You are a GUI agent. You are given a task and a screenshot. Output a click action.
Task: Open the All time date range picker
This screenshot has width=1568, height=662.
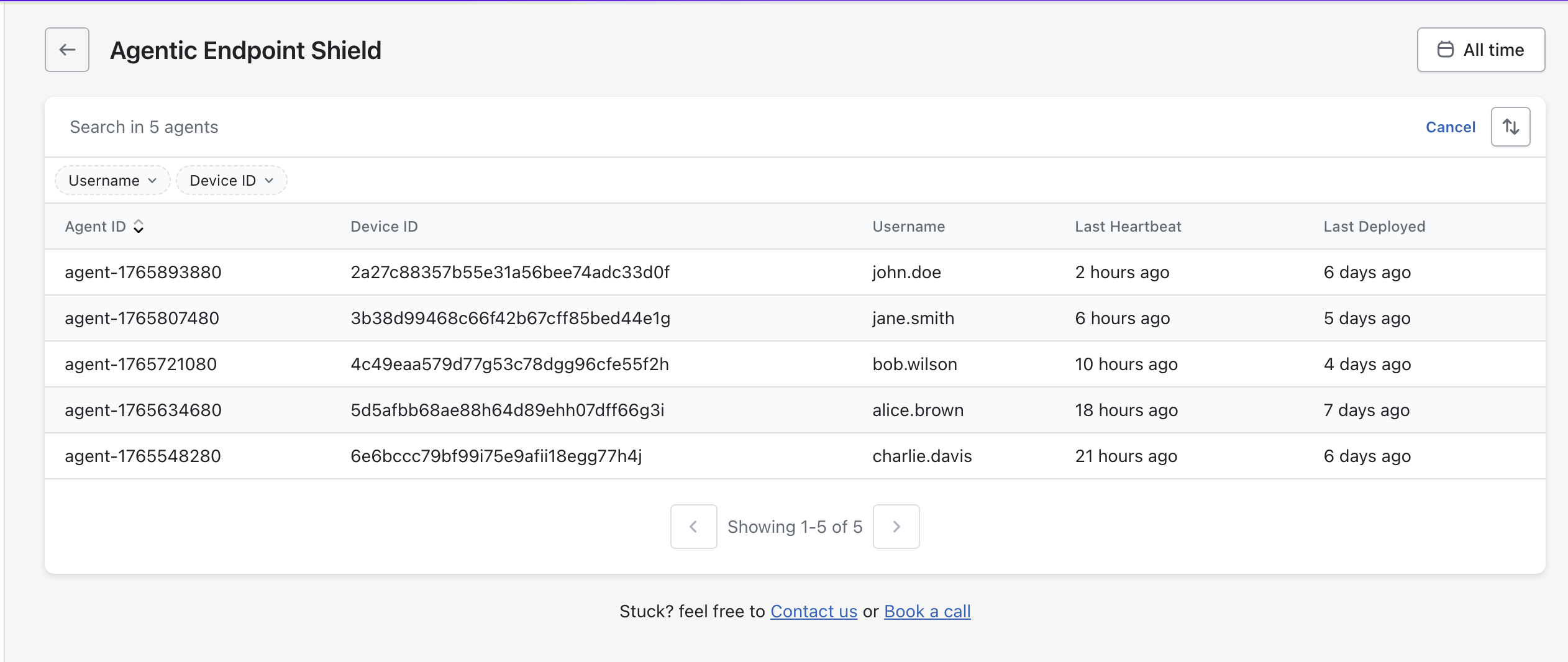(x=1480, y=50)
